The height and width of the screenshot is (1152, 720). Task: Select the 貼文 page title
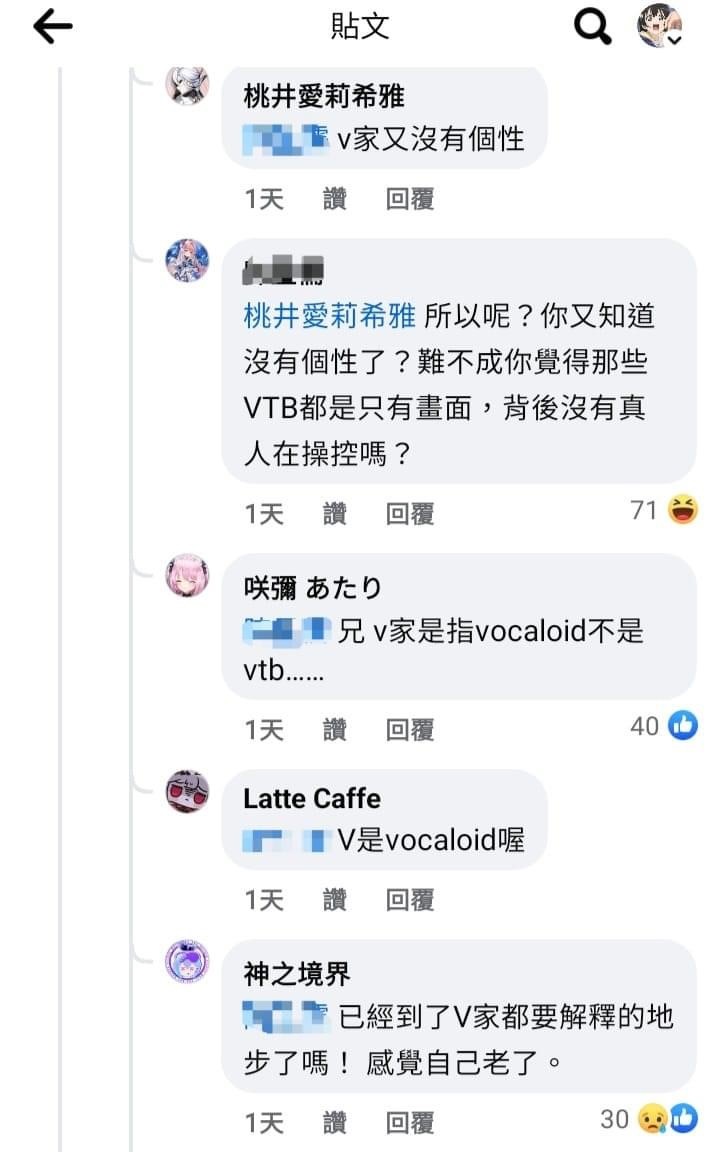pos(360,26)
